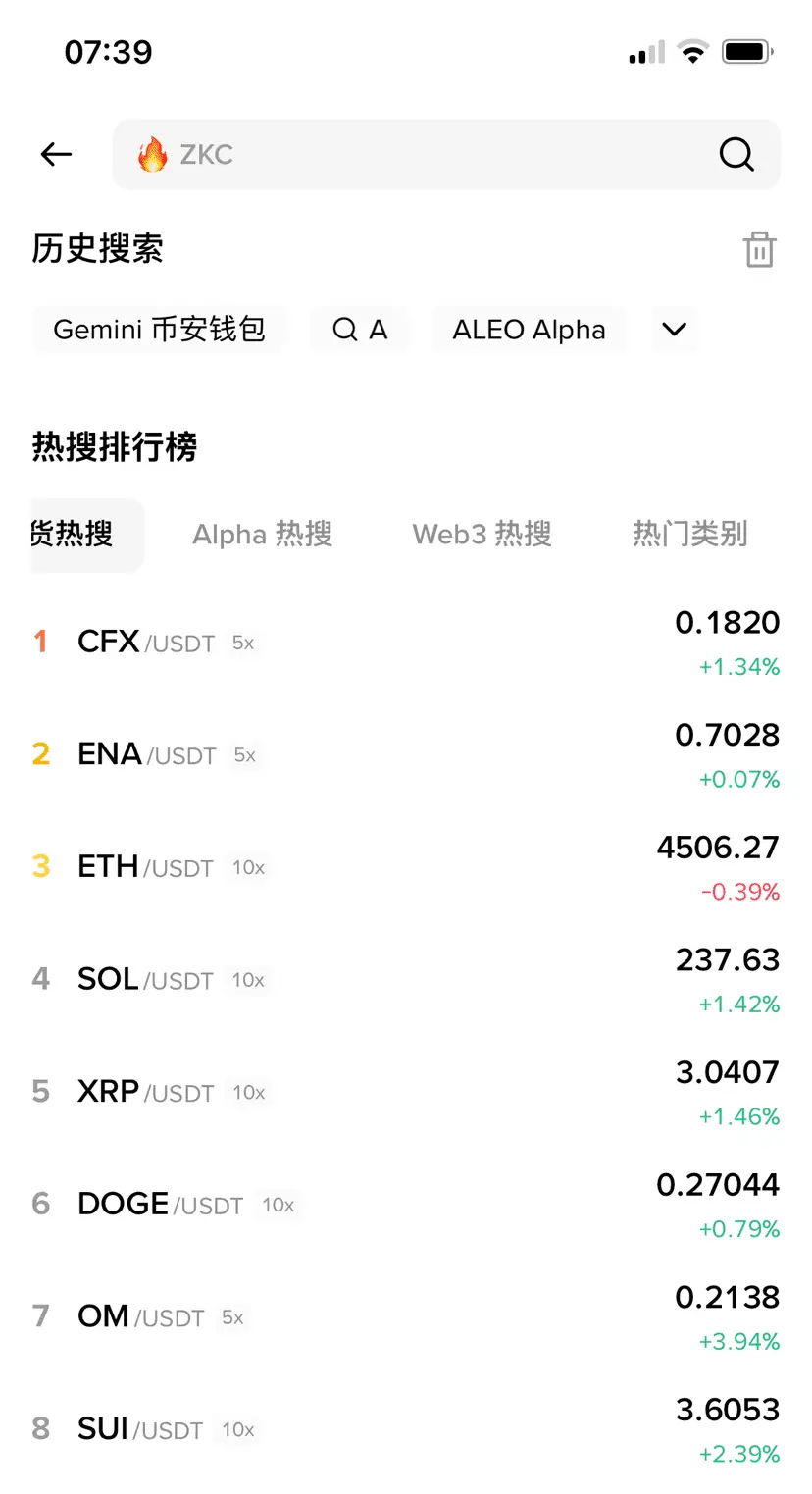Open the OM/USDT trading pair
This screenshot has width=812, height=1494.
tap(406, 1317)
